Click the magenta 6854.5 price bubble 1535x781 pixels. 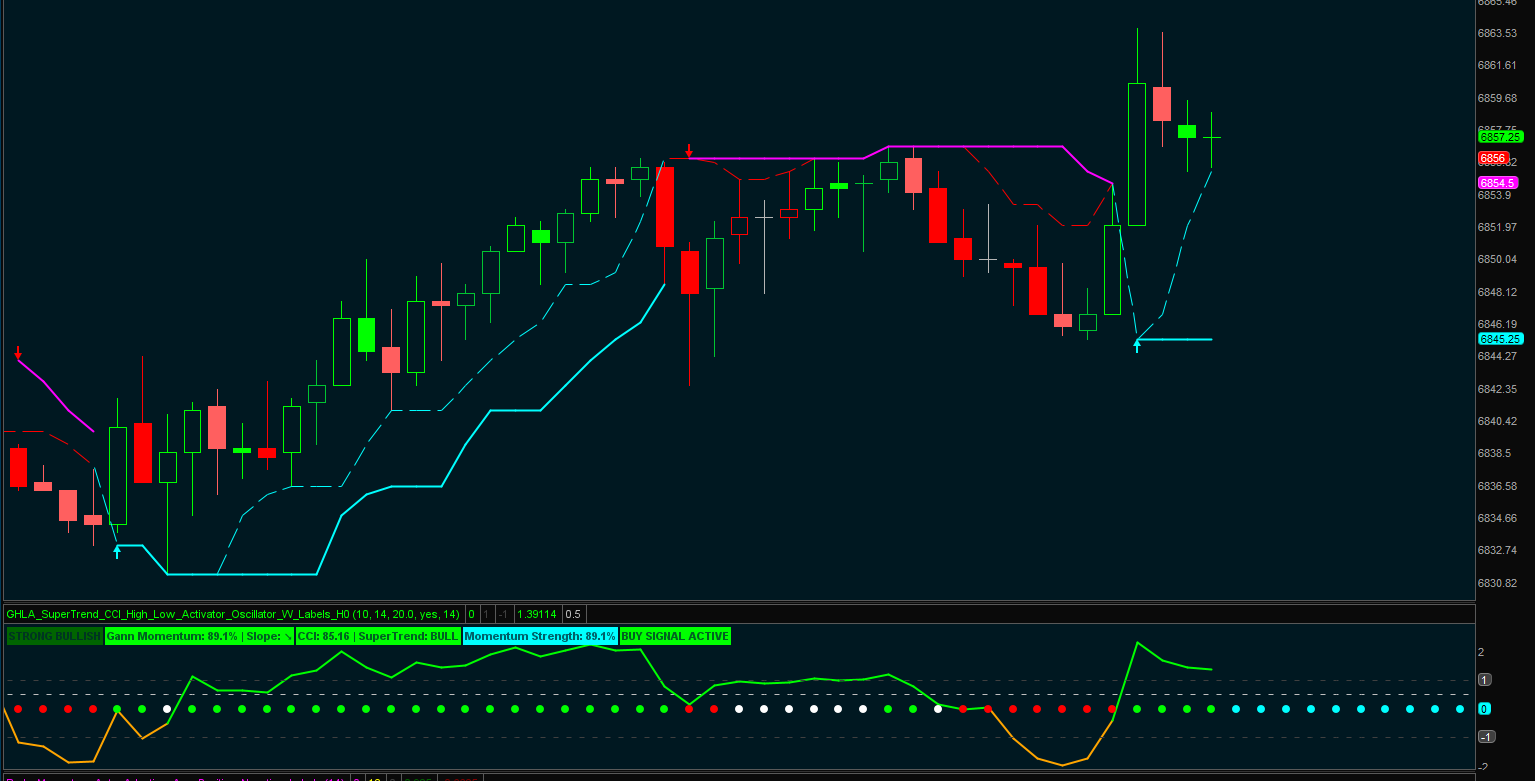coord(1497,183)
